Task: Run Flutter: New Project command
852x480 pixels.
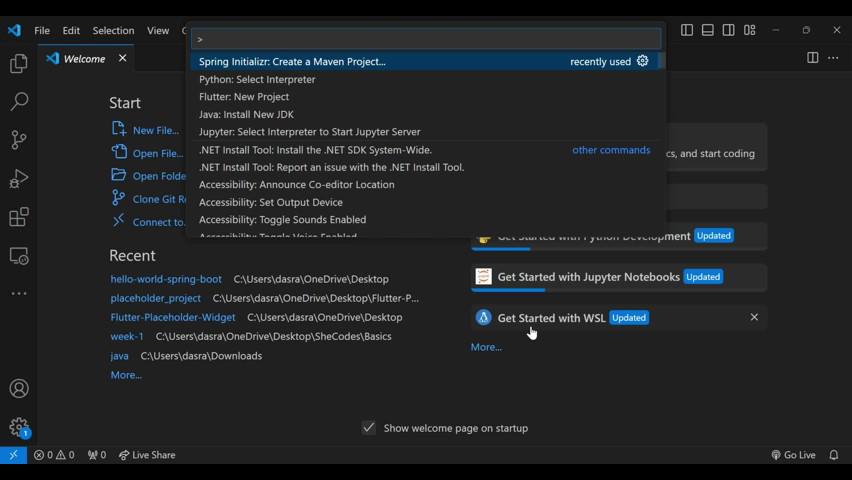Action: (424, 97)
